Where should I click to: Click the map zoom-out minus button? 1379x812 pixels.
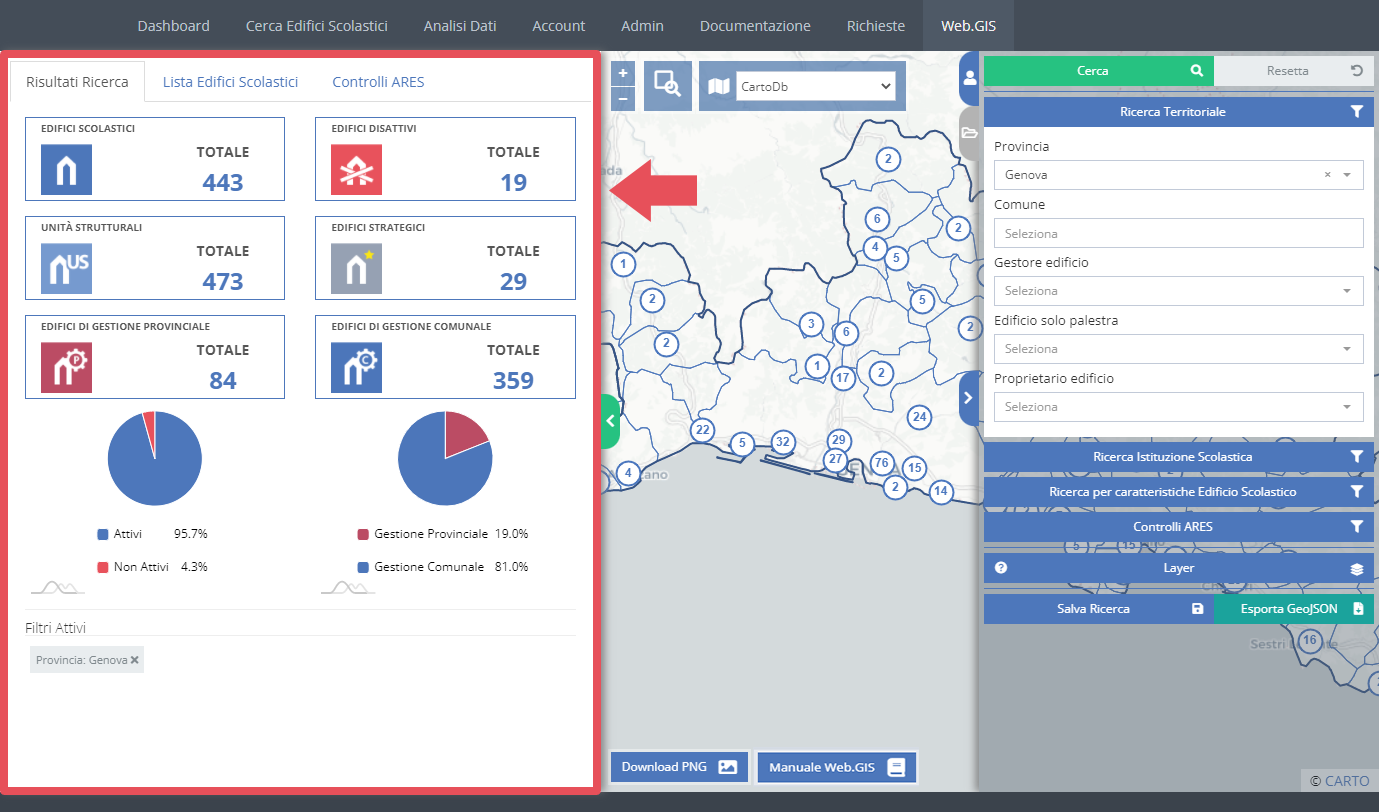pos(623,98)
